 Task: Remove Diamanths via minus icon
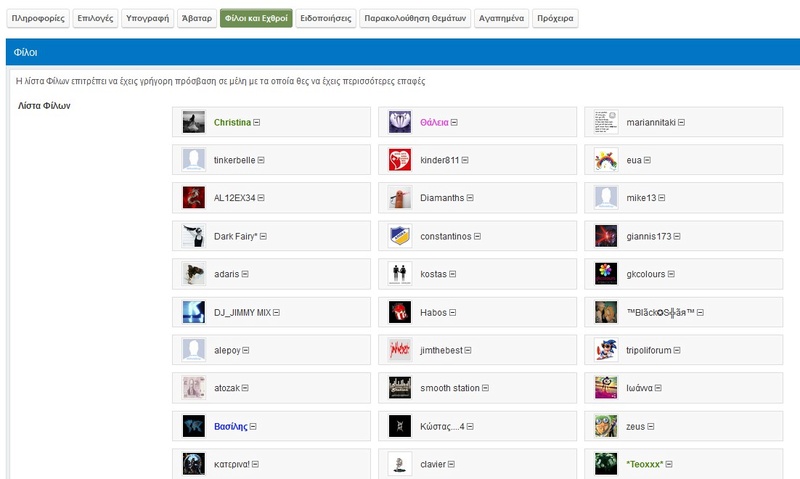pyautogui.click(x=470, y=198)
